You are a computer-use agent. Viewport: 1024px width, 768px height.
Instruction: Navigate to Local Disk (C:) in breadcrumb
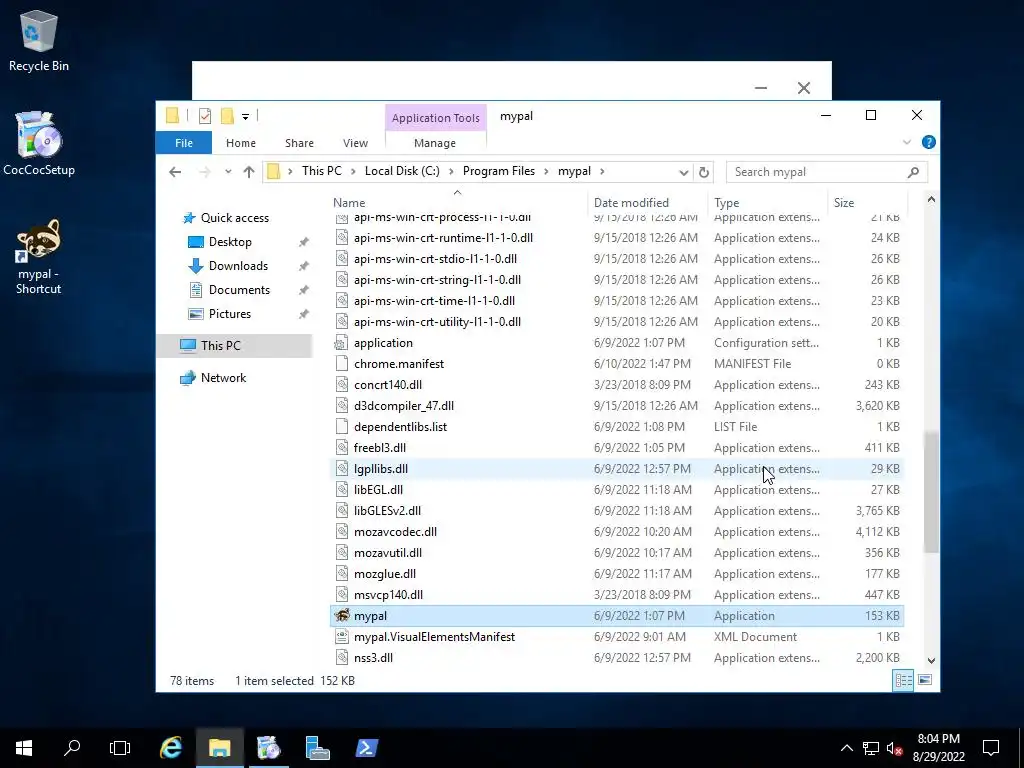coord(402,171)
